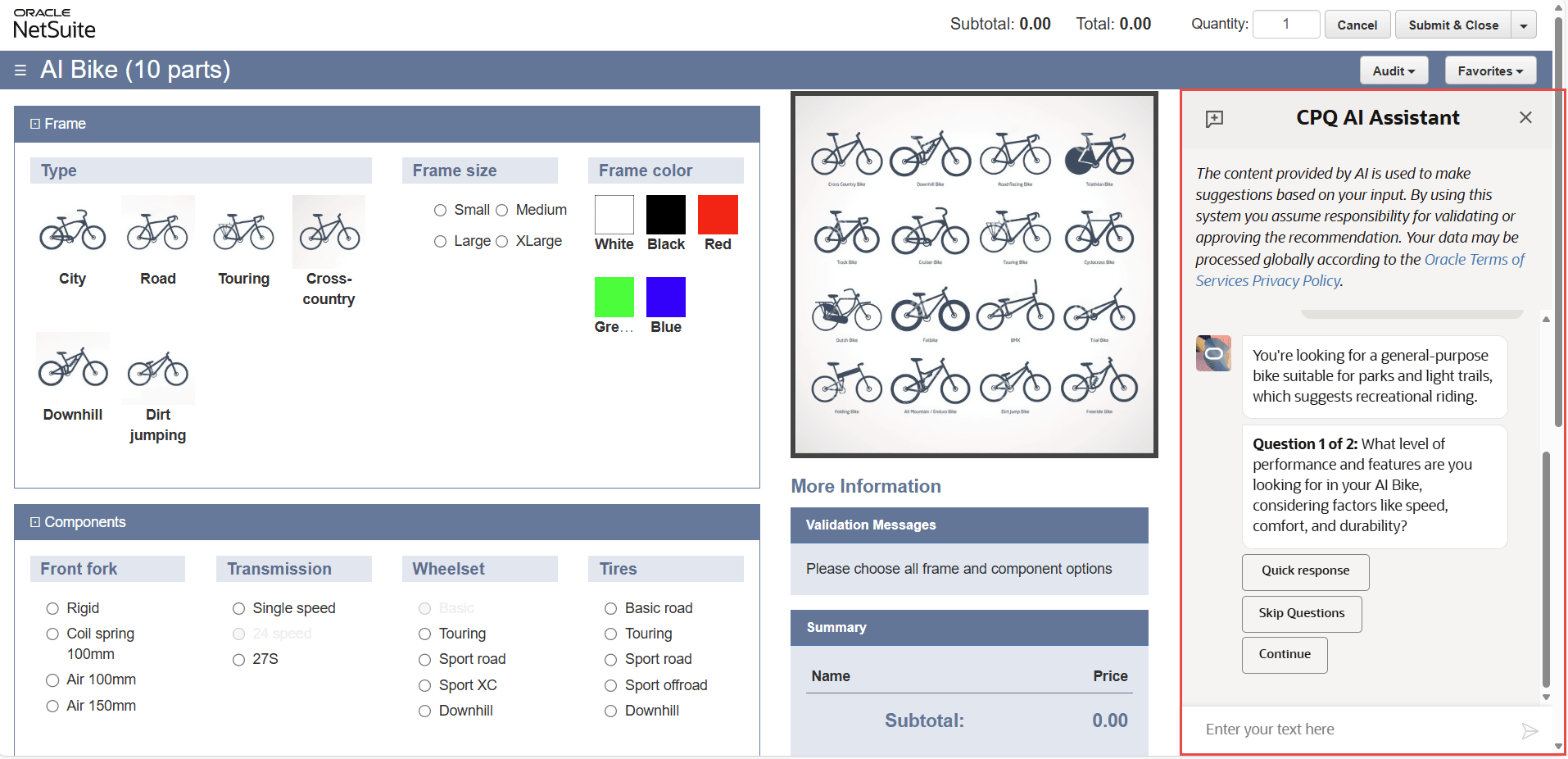
Task: Pick the Black frame color swatch
Action: pyautogui.click(x=666, y=215)
